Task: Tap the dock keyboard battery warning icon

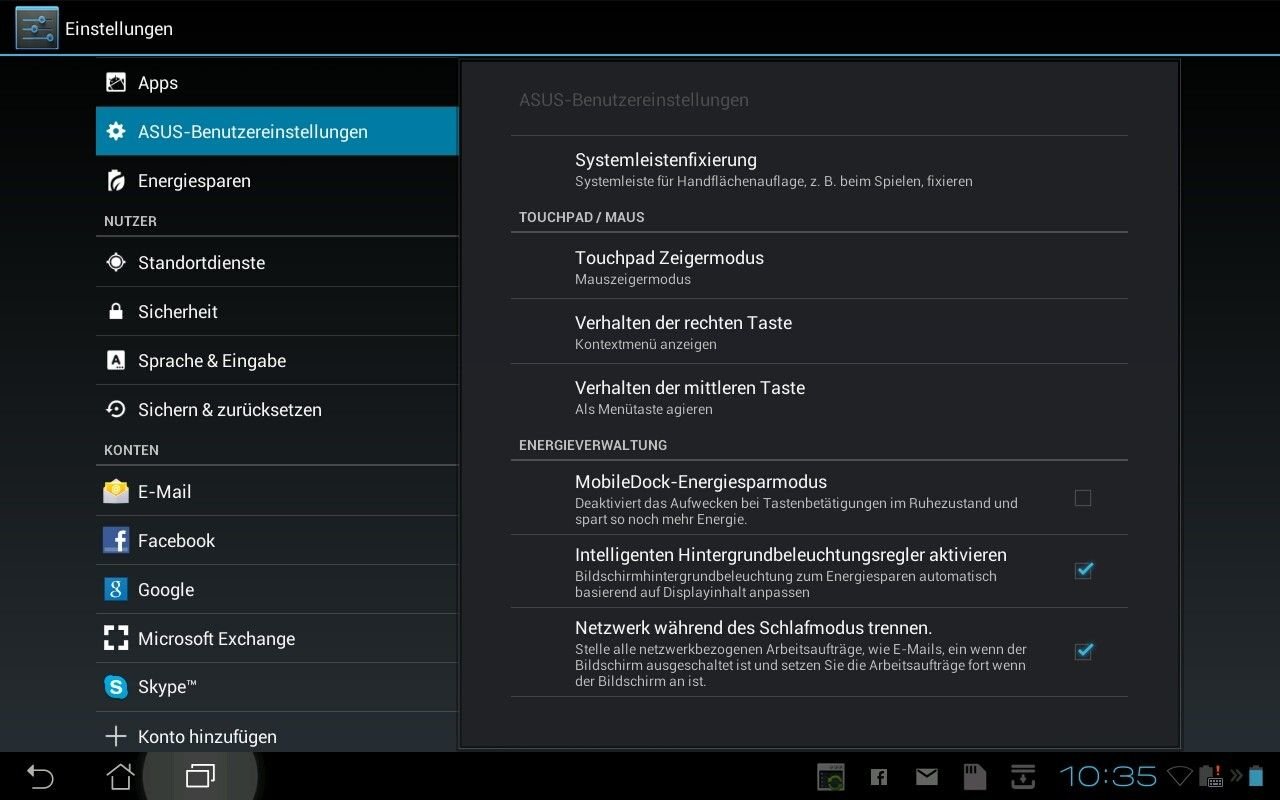Action: [x=1213, y=776]
